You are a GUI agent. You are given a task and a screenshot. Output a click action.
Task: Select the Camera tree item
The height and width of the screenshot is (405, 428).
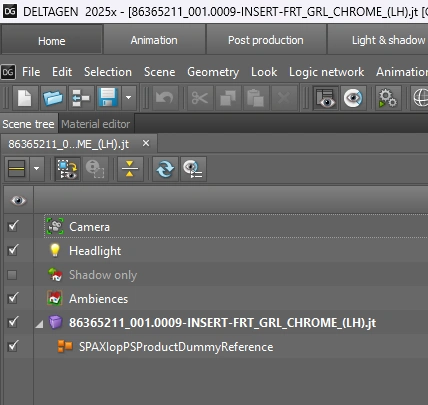pyautogui.click(x=89, y=227)
